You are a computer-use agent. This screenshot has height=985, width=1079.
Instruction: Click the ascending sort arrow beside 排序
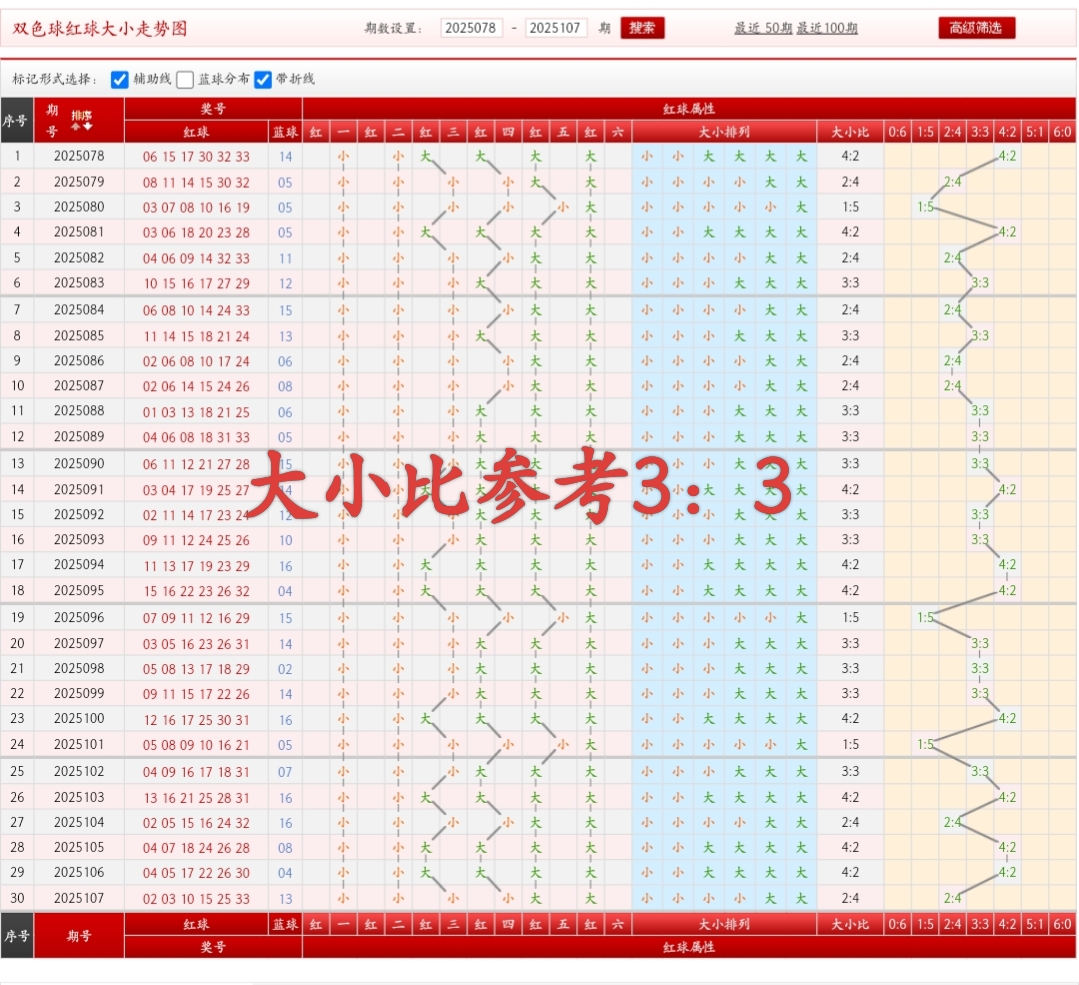click(75, 126)
